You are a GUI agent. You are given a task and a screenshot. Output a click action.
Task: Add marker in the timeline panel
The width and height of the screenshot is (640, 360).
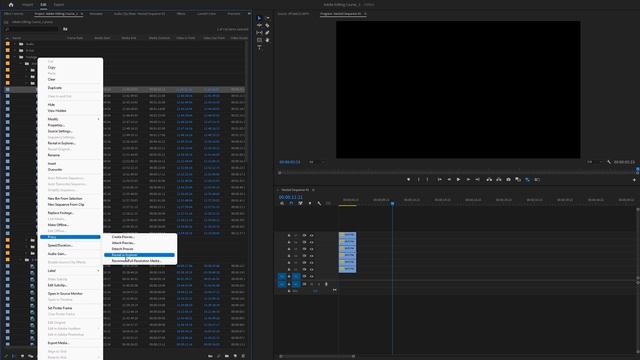(x=310, y=203)
